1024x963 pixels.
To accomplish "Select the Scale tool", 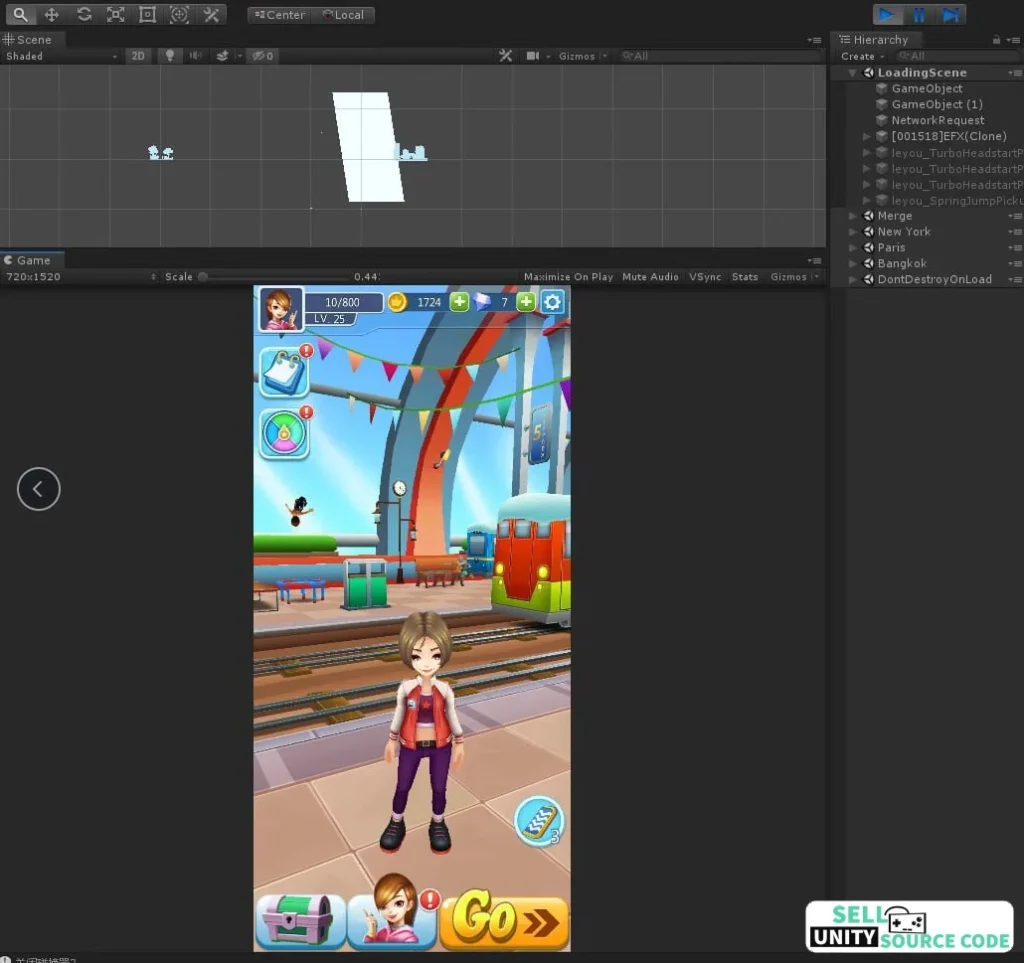I will pos(116,15).
